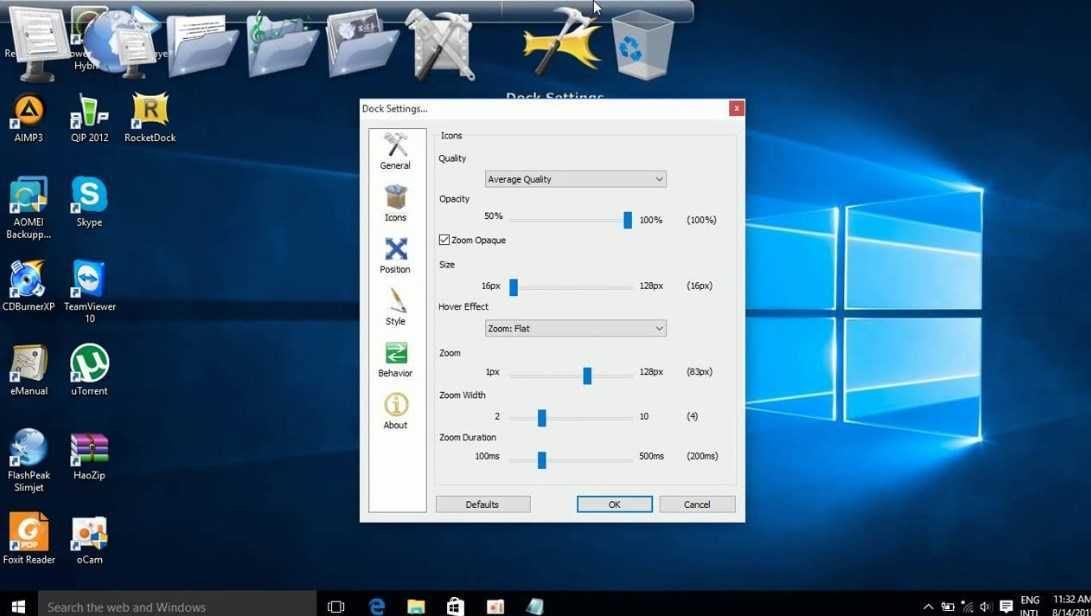Click the Recycle Bin icon in dock
This screenshot has height=616, width=1091.
coord(642,45)
